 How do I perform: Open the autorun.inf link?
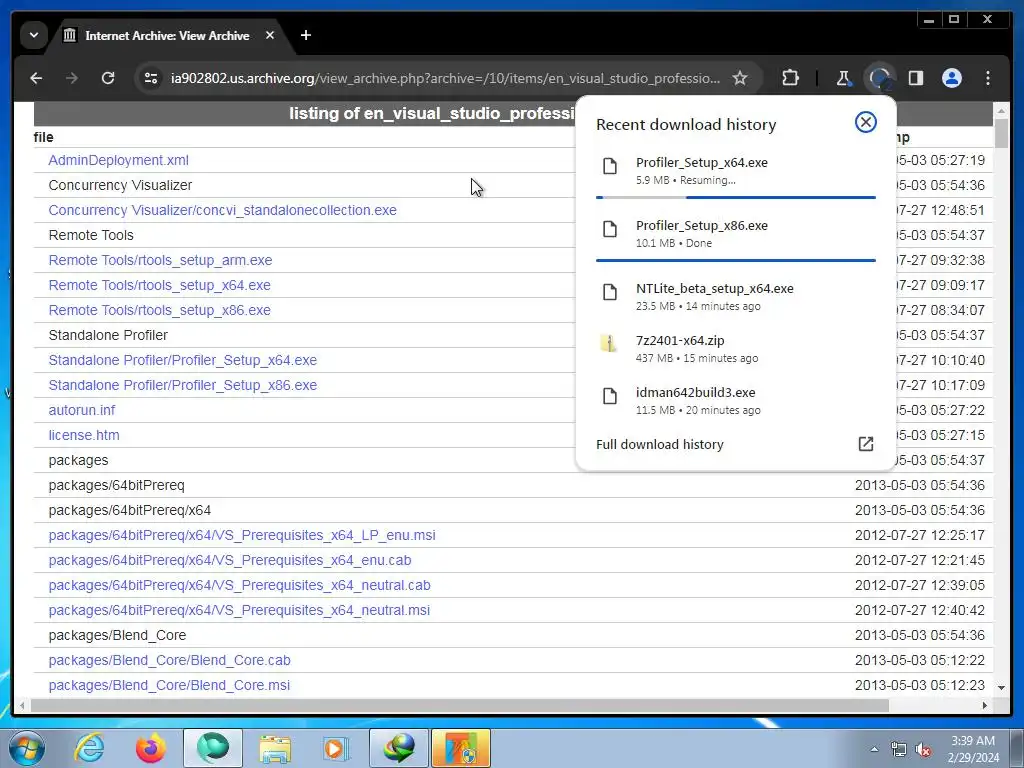82,410
